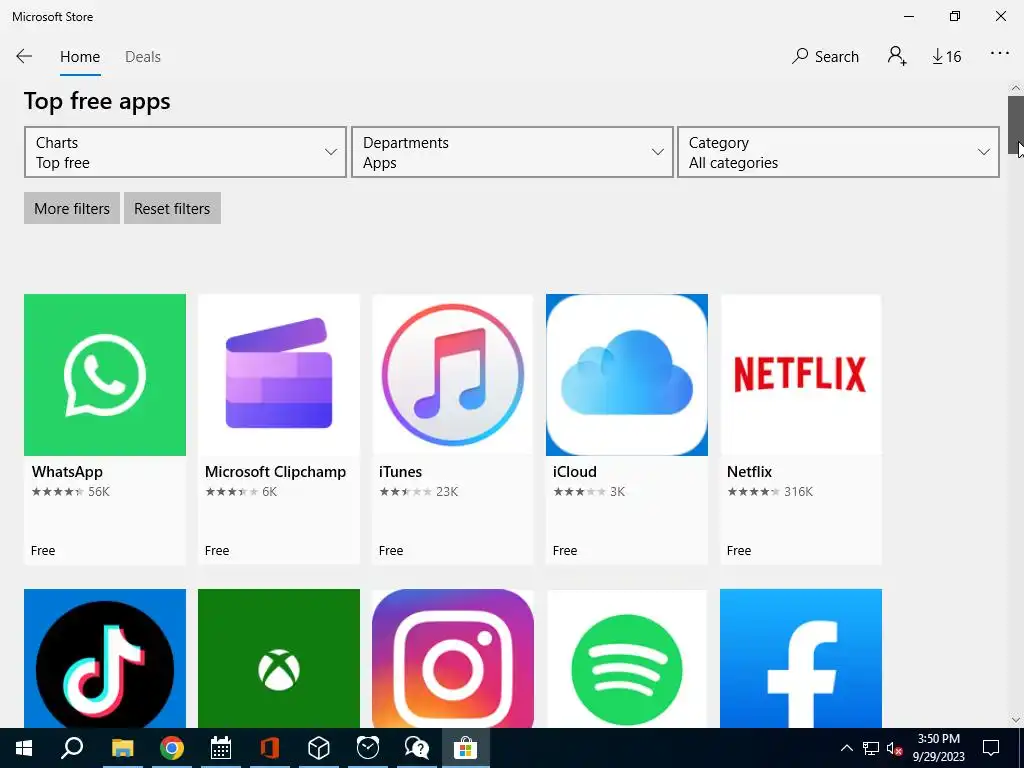Switch to the Deals tab
This screenshot has width=1024, height=768.
point(143,57)
